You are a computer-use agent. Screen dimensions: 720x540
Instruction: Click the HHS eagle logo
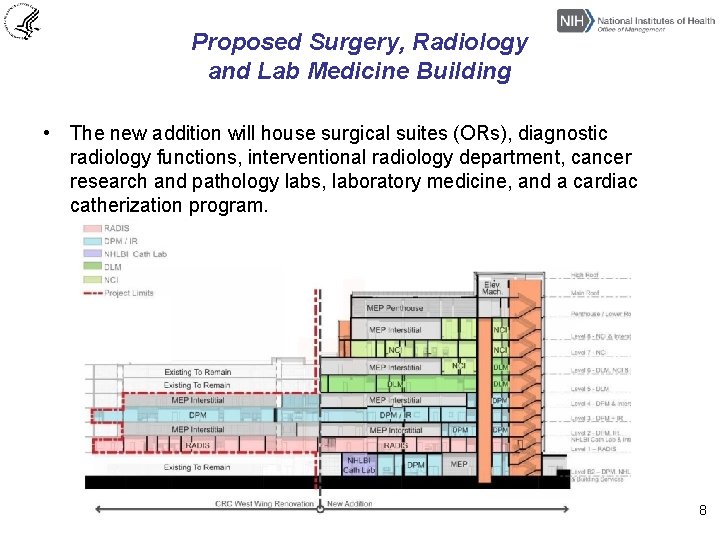[x=22, y=21]
